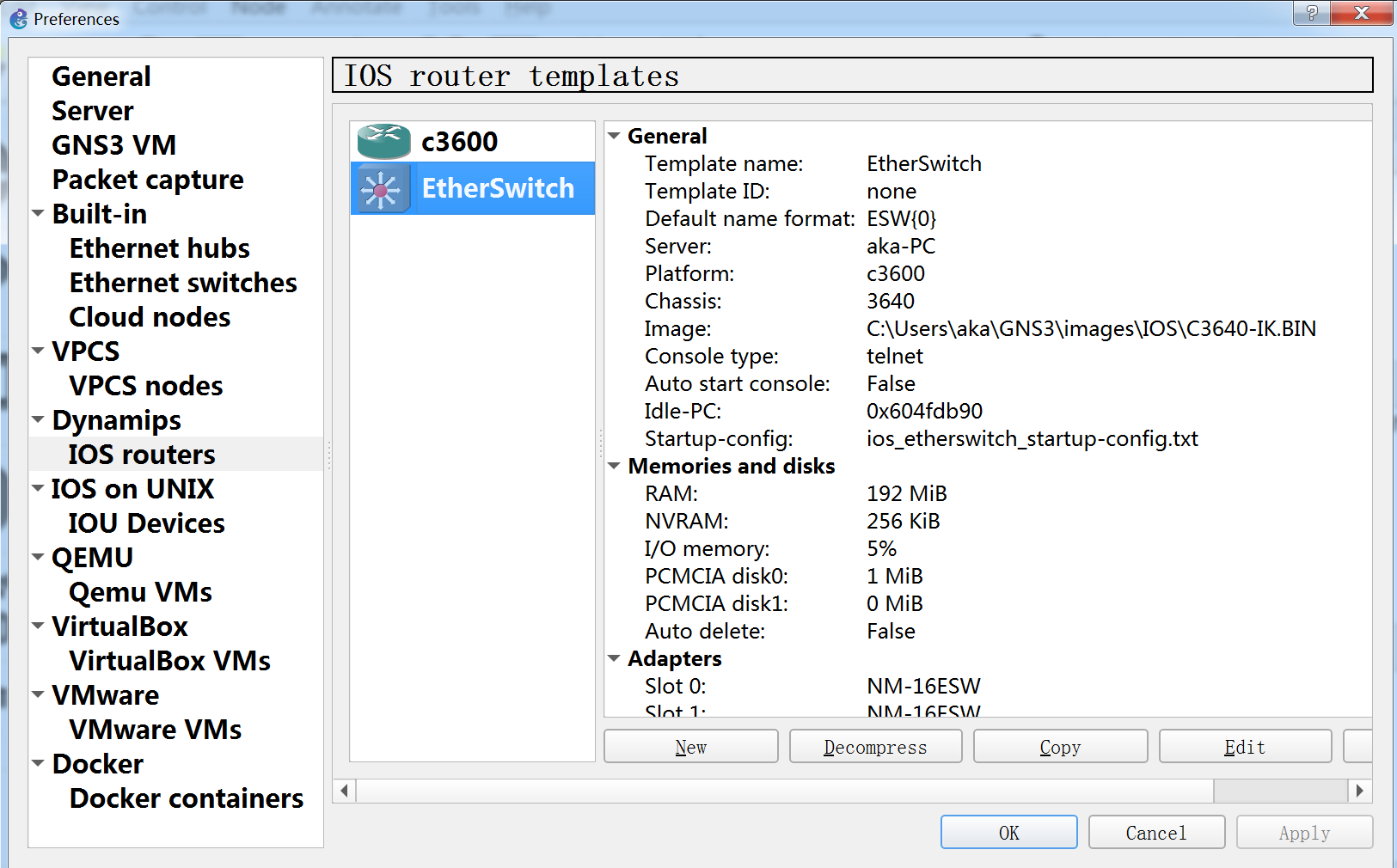Open the GNS3 VM preferences page
This screenshot has width=1397, height=868.
coord(114,145)
